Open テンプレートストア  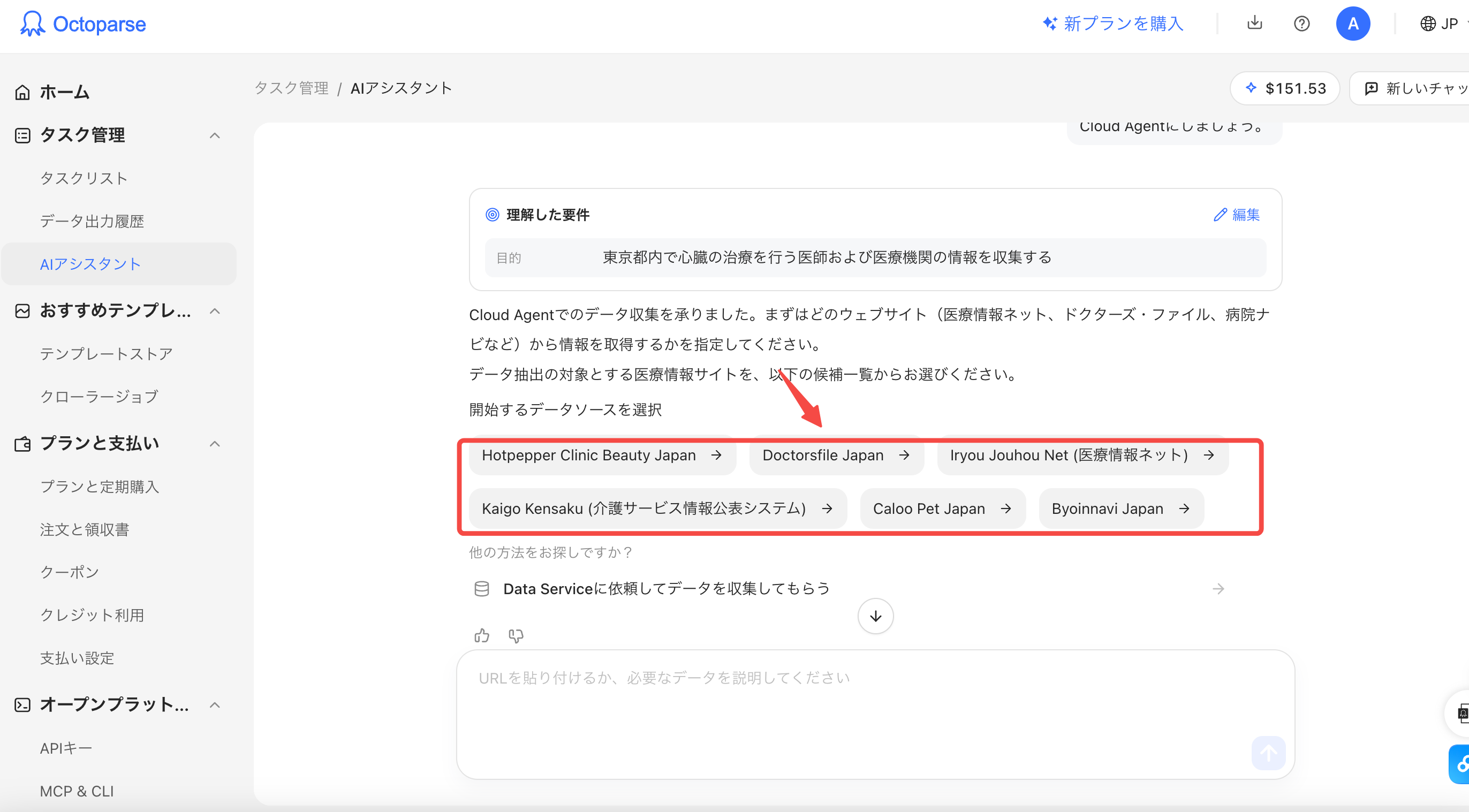click(106, 353)
